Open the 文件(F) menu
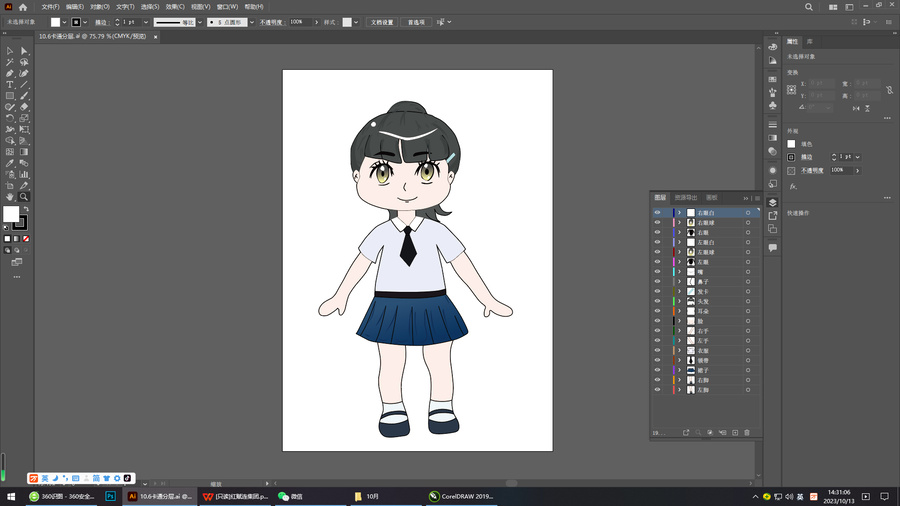Screen dimensions: 900x506 tap(50, 7)
